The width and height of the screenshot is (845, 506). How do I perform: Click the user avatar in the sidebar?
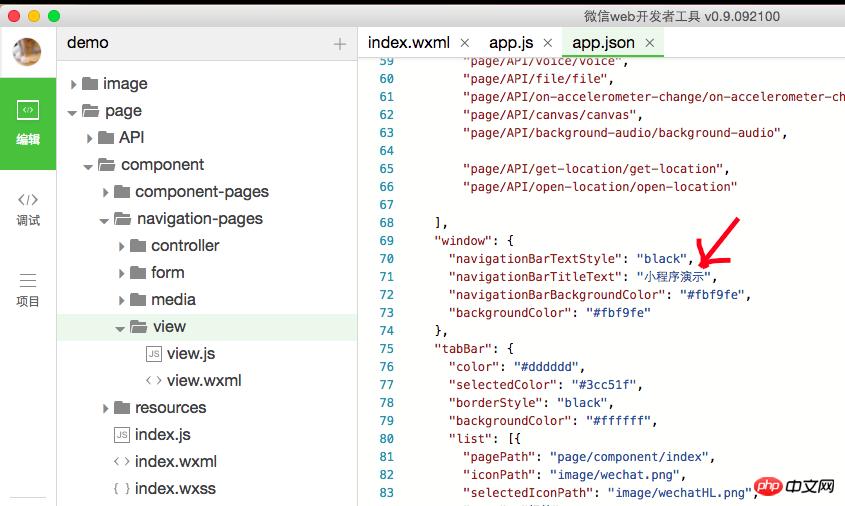pos(27,52)
